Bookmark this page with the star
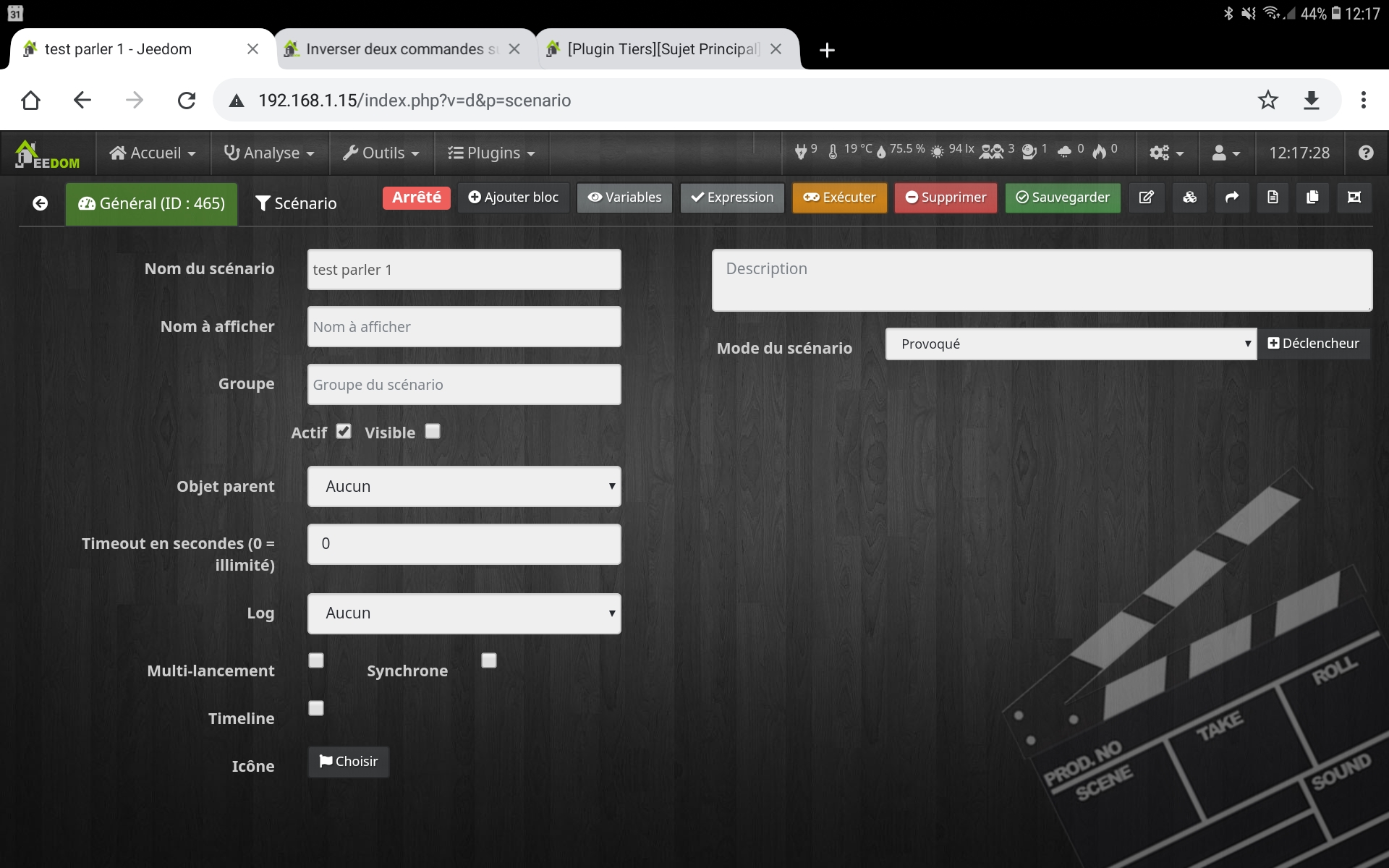This screenshot has width=1389, height=868. 1268,100
